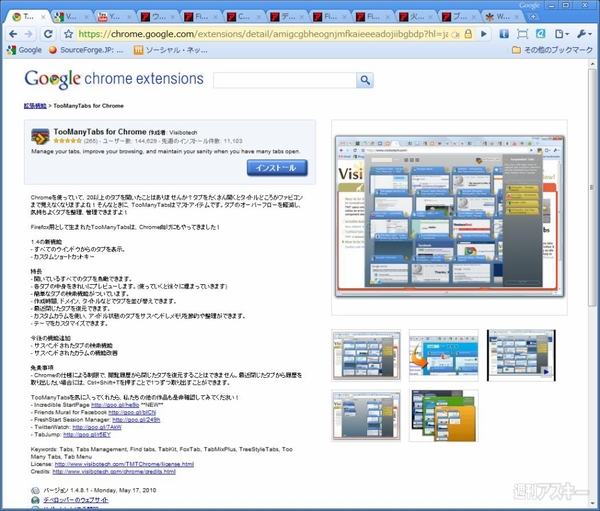Image resolution: width=600 pixels, height=511 pixels.
Task: Click the SSL padlock in the address bar
Action: 468,34
